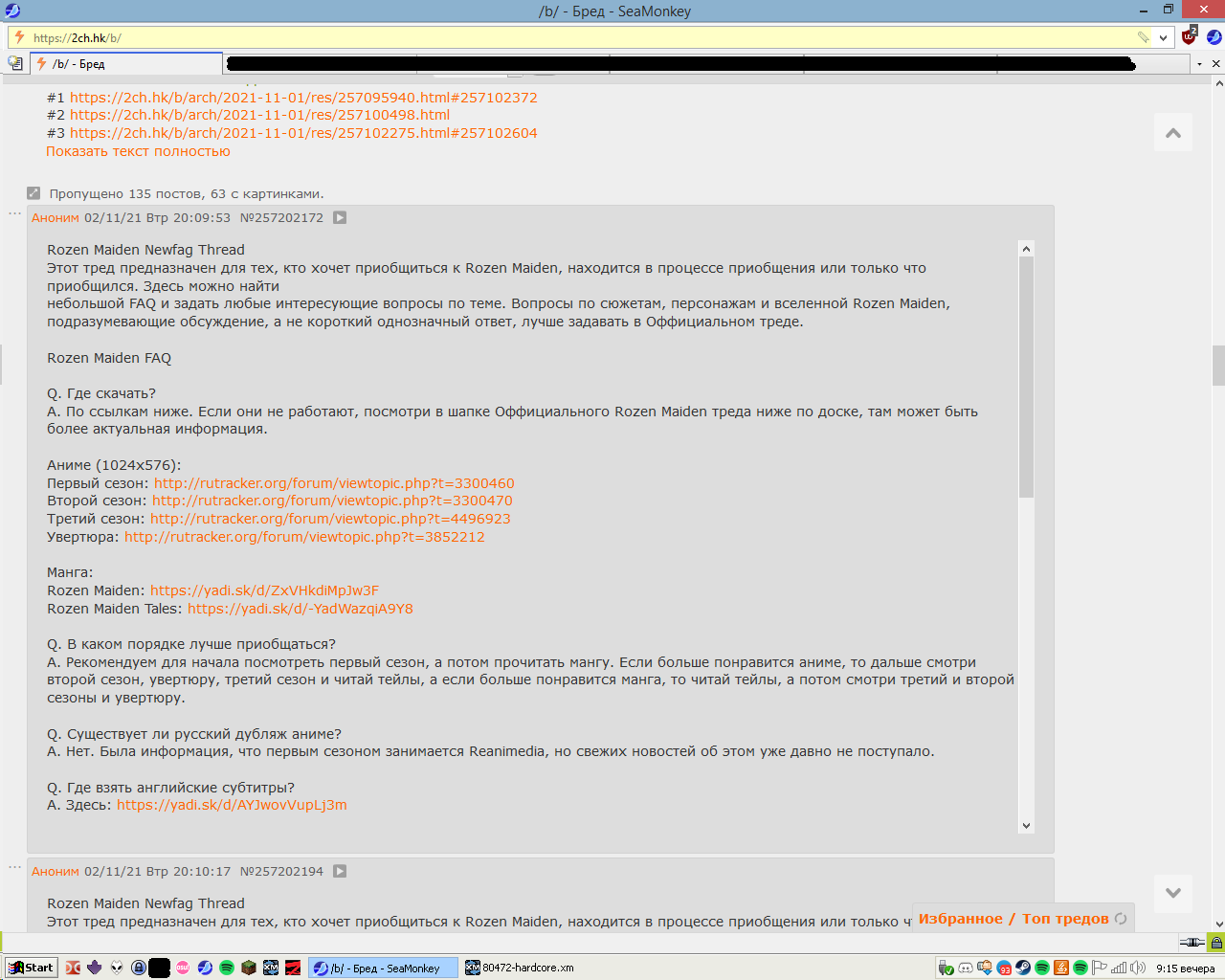Launch Spotify from the quick launch bar
Viewport: 1225px width, 980px height.
coord(227,968)
